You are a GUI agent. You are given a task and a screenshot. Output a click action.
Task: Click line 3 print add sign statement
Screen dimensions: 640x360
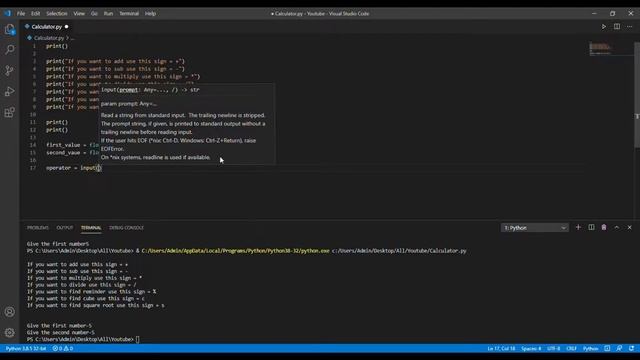115,61
